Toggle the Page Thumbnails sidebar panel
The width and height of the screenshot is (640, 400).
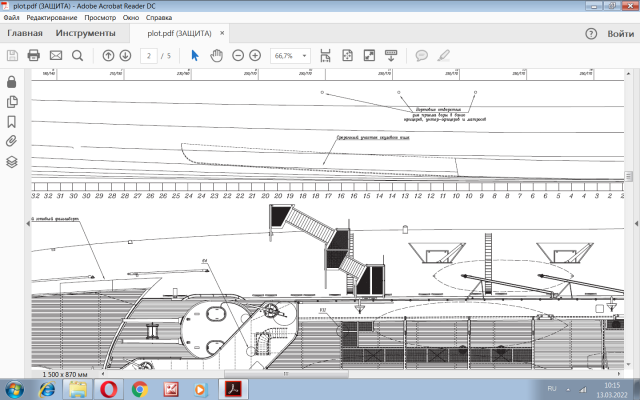(x=12, y=101)
